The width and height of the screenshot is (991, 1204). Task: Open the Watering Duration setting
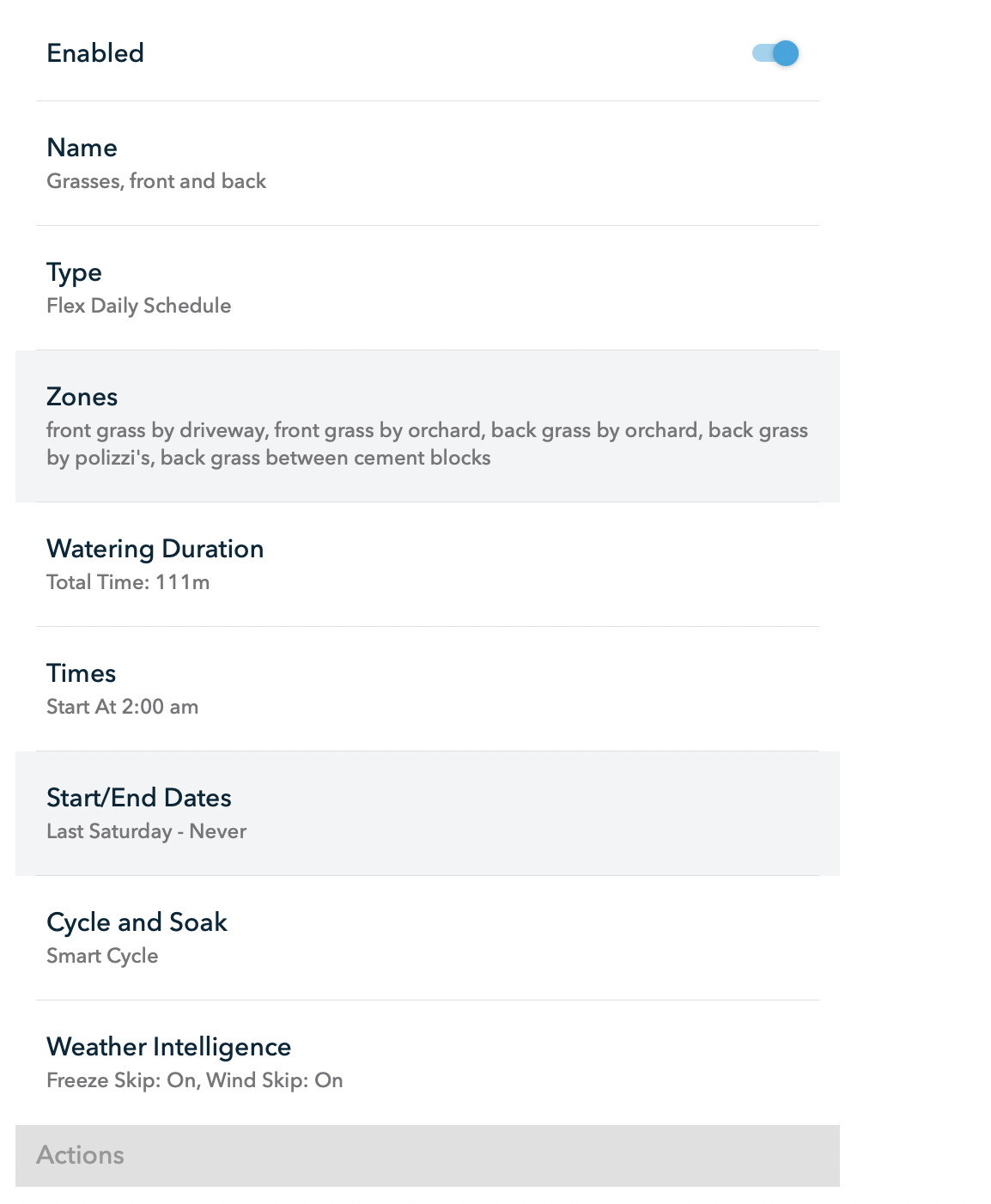(x=428, y=564)
